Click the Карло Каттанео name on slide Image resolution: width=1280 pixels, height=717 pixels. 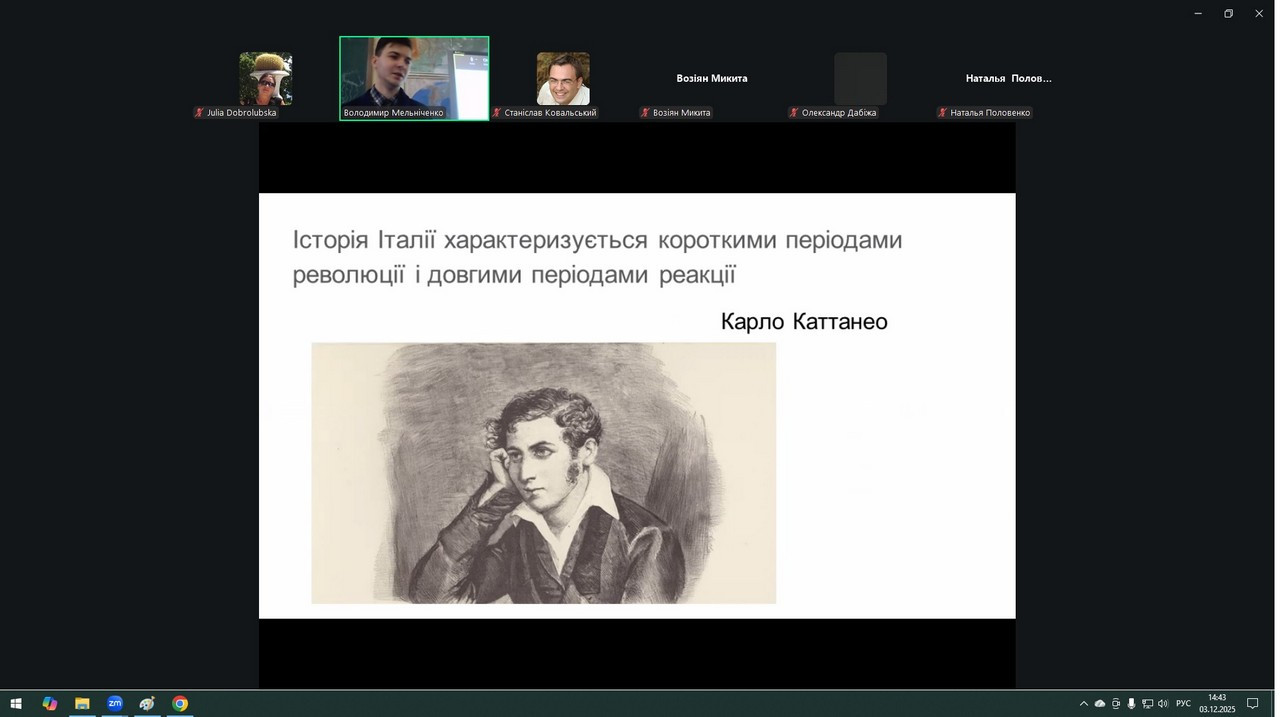click(804, 322)
